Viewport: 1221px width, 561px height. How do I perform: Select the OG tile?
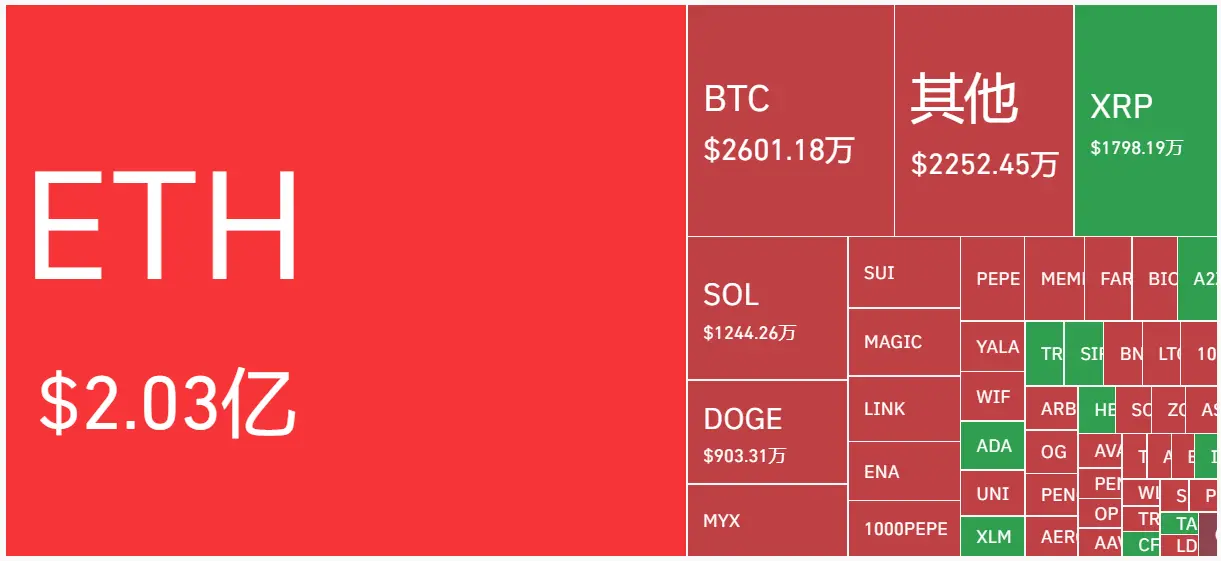pos(1052,451)
